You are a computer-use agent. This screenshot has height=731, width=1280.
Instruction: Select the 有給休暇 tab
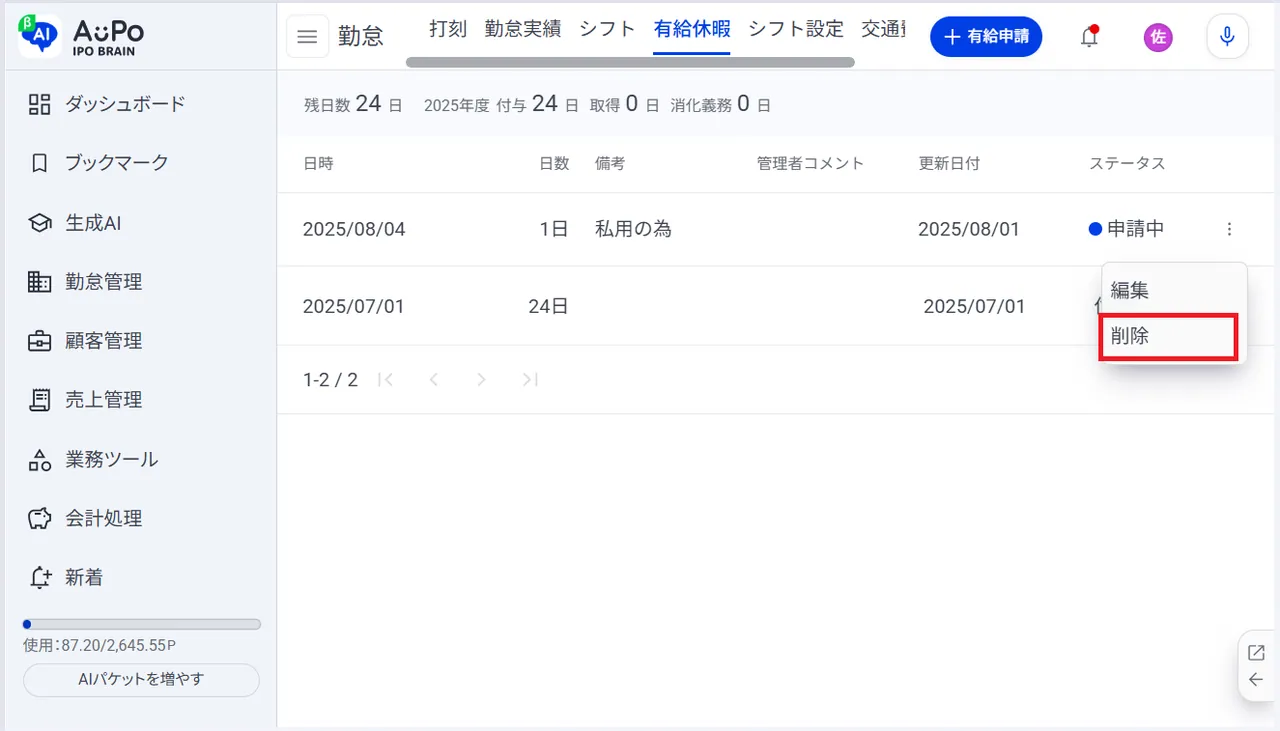(x=692, y=29)
